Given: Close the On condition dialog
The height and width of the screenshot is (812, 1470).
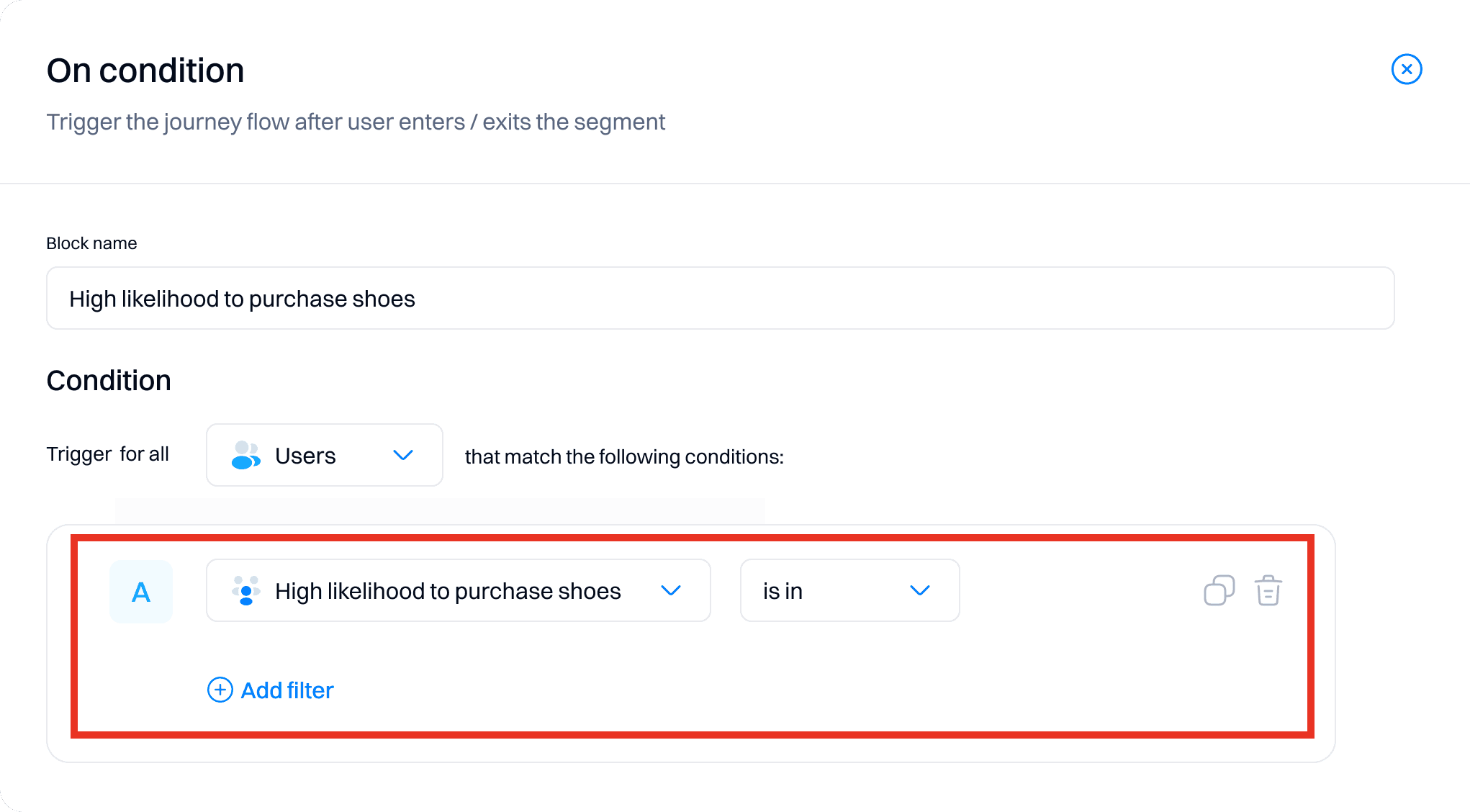Looking at the screenshot, I should pos(1406,70).
